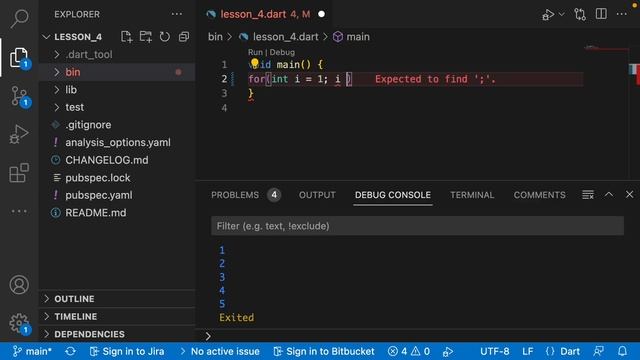Click No active issue status item
Screen dimensions: 640x360
(220, 351)
